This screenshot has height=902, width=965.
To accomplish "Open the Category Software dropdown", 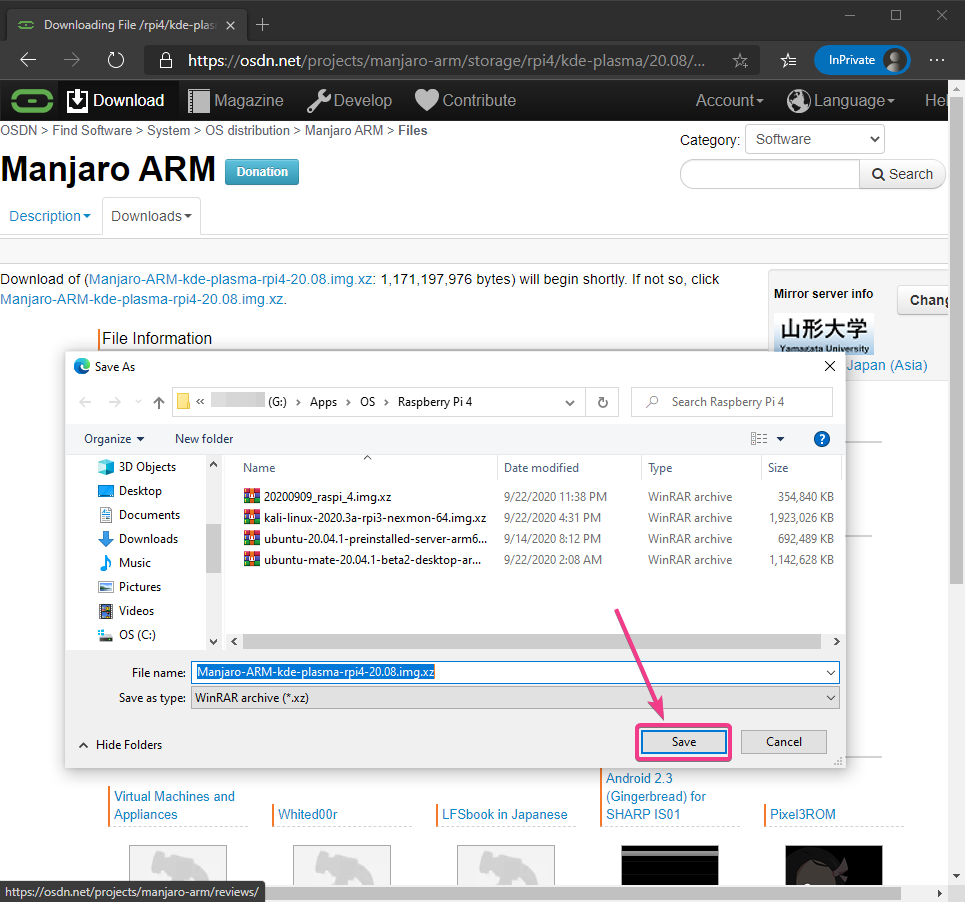I will click(815, 139).
